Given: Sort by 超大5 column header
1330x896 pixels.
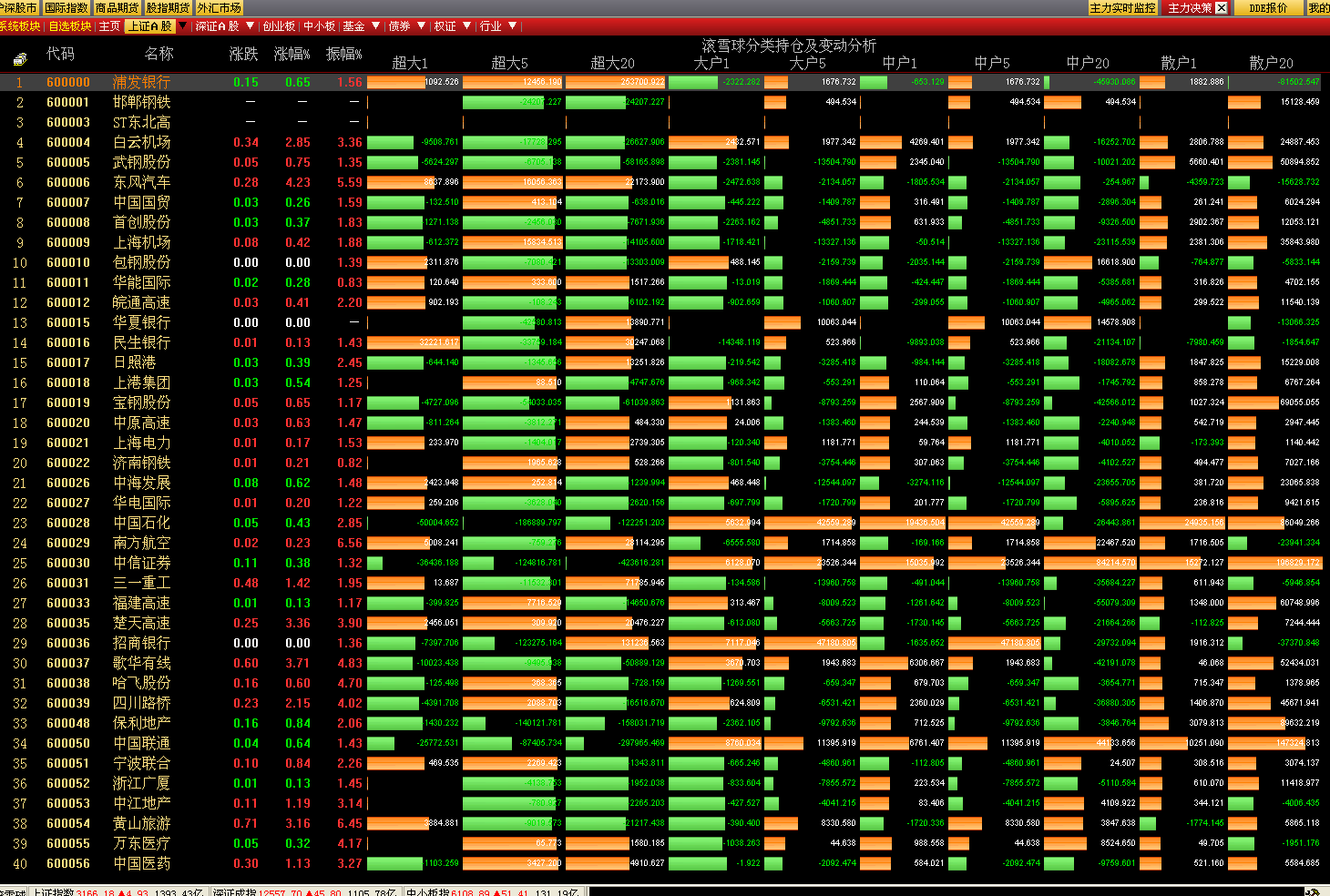Looking at the screenshot, I should [509, 63].
